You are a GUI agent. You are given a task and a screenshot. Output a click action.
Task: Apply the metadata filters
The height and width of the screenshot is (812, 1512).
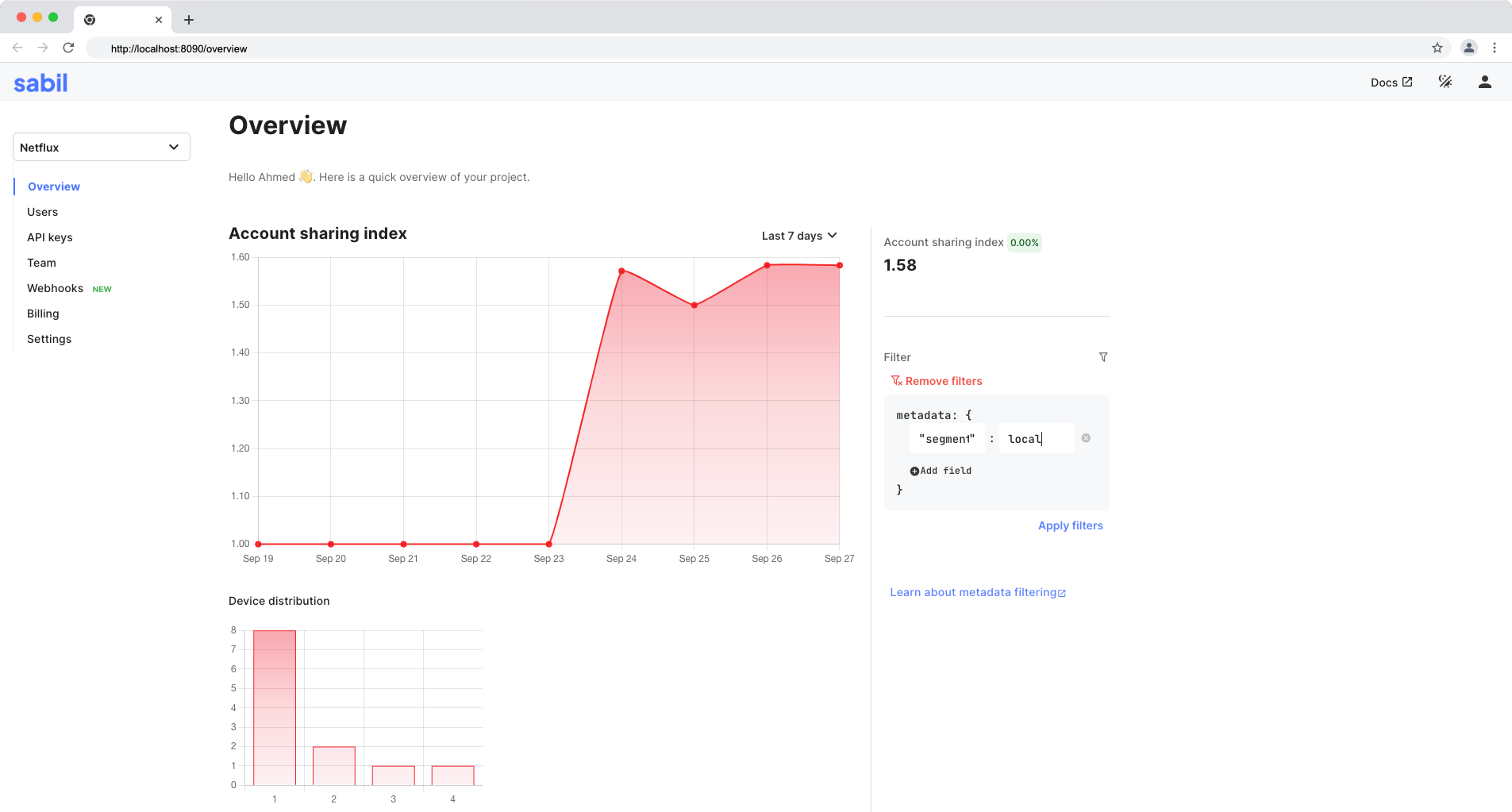[x=1070, y=525]
